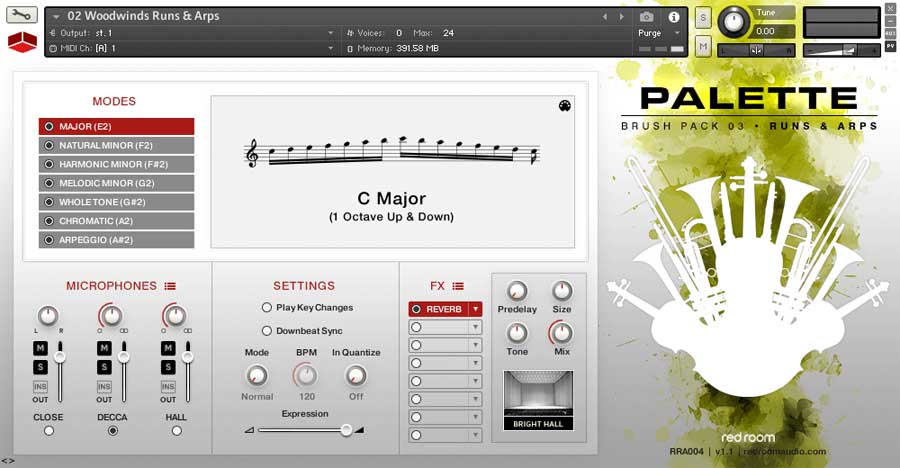
Task: Click the reverb Mix knob
Action: point(561,333)
